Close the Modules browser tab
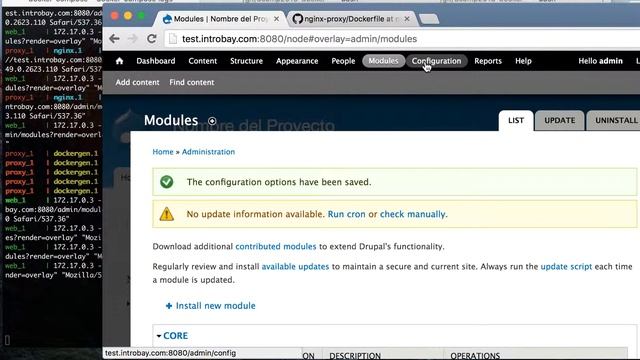Image resolution: width=640 pixels, height=360 pixels. tap(276, 19)
